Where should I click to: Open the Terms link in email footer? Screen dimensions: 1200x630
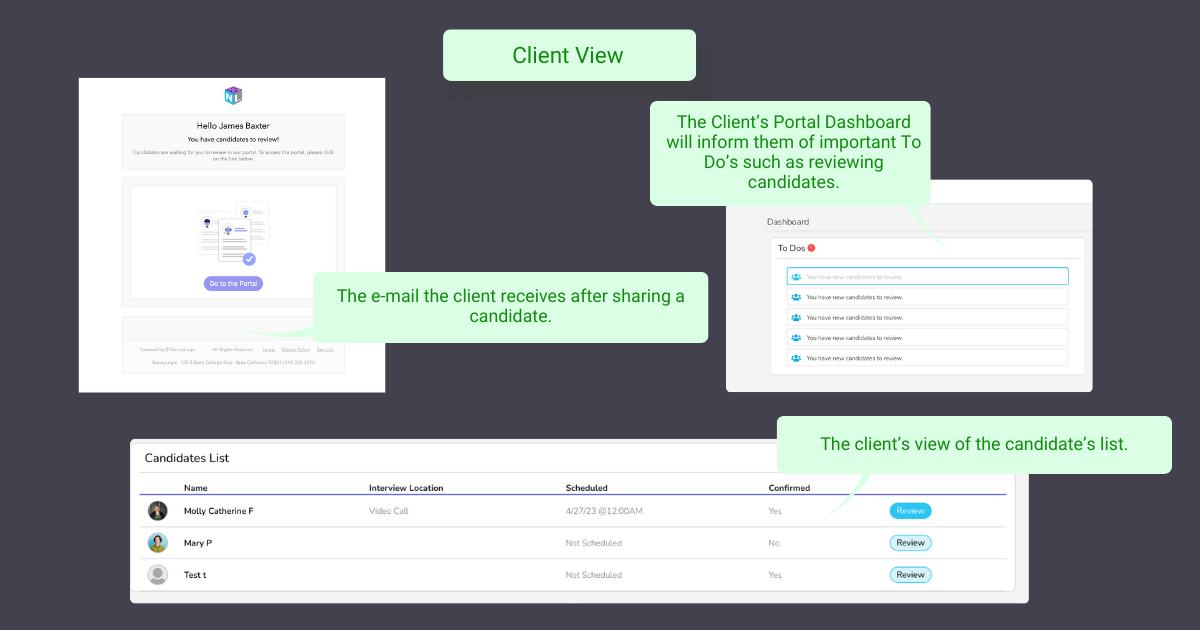[x=268, y=350]
